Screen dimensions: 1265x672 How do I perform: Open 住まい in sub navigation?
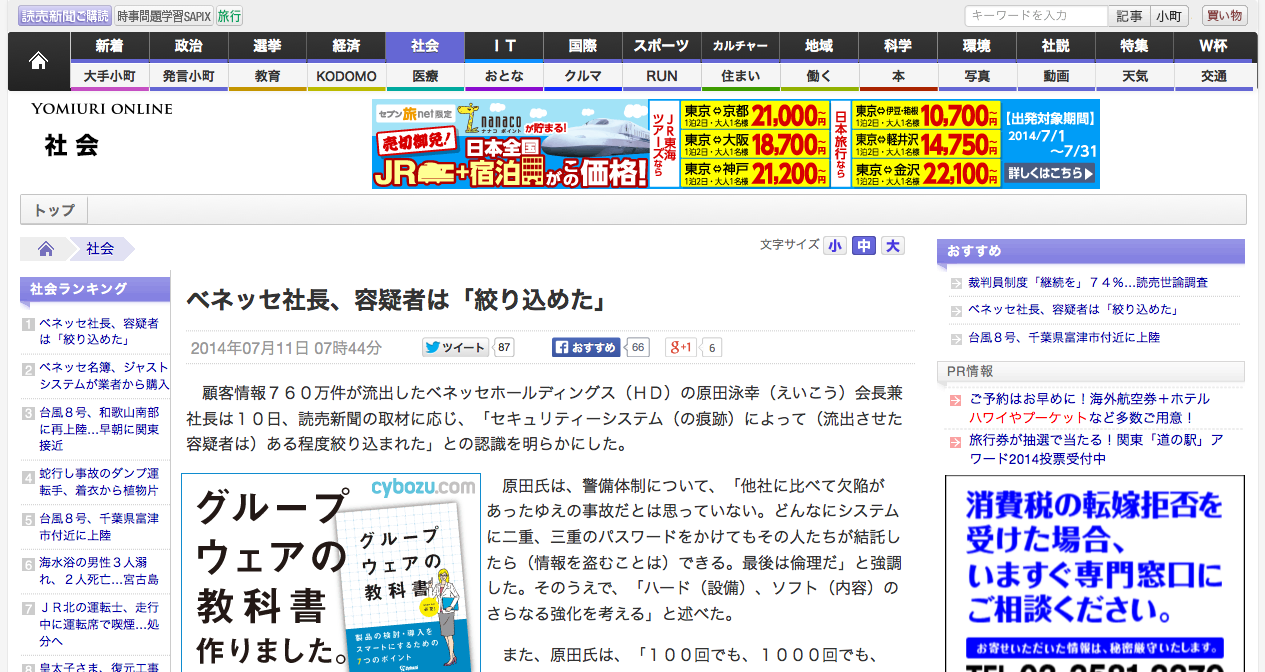pyautogui.click(x=740, y=76)
